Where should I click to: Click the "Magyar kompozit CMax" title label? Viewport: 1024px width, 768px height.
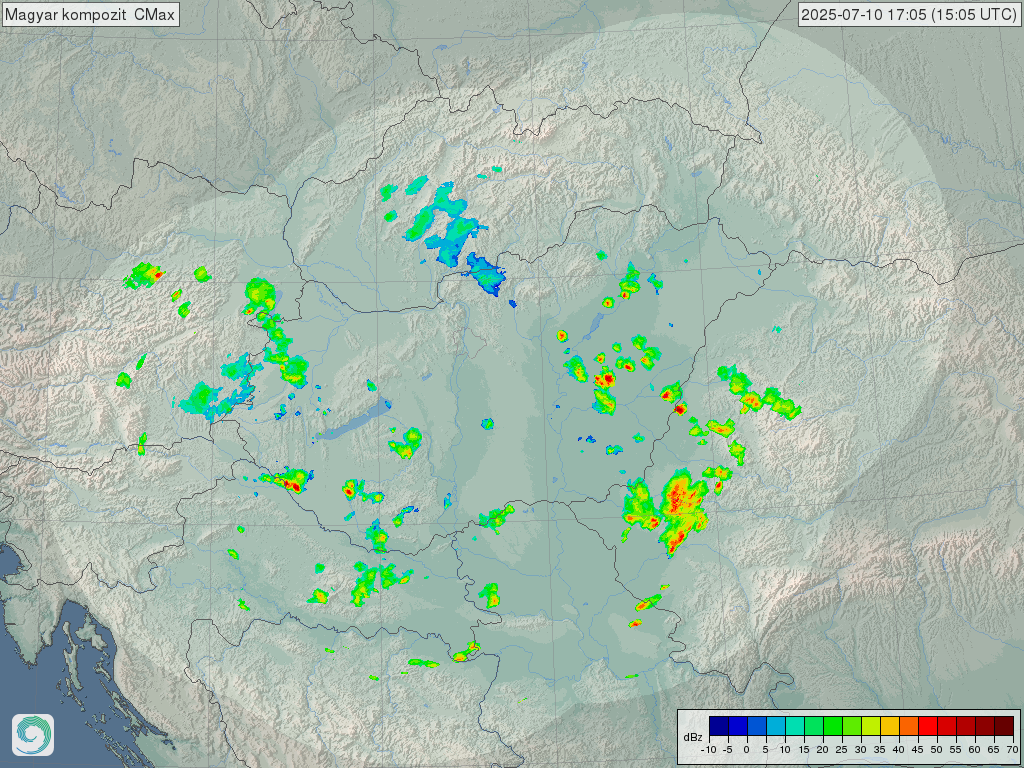coord(90,14)
